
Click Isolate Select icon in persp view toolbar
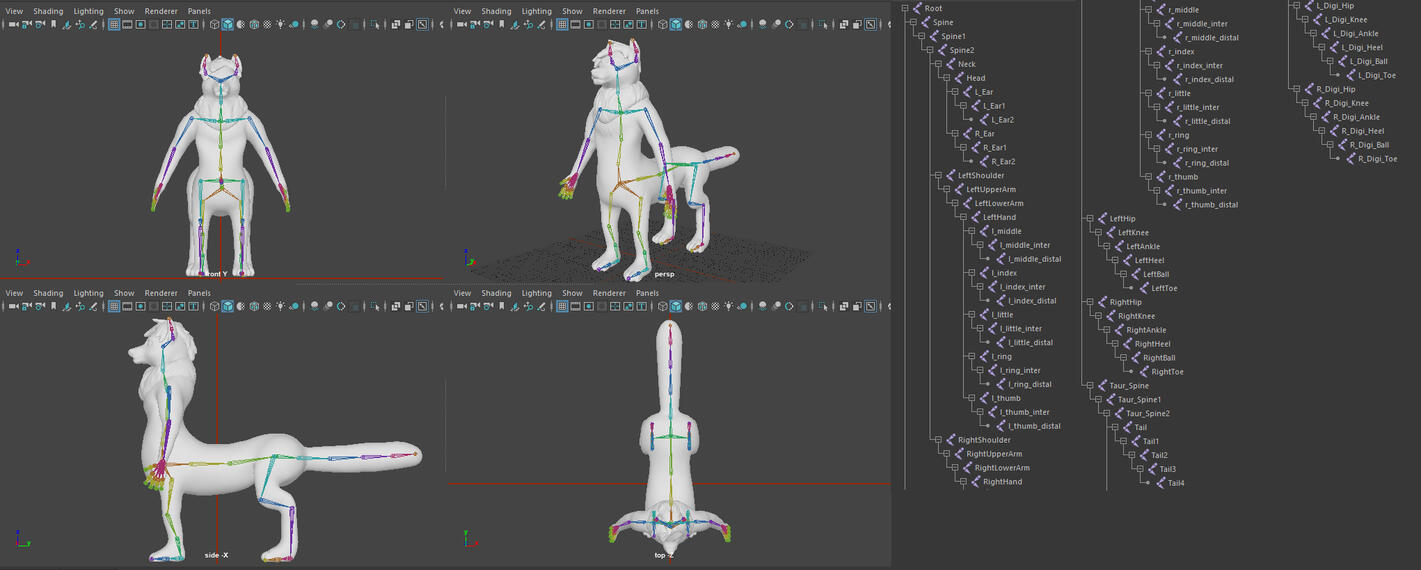[x=823, y=24]
